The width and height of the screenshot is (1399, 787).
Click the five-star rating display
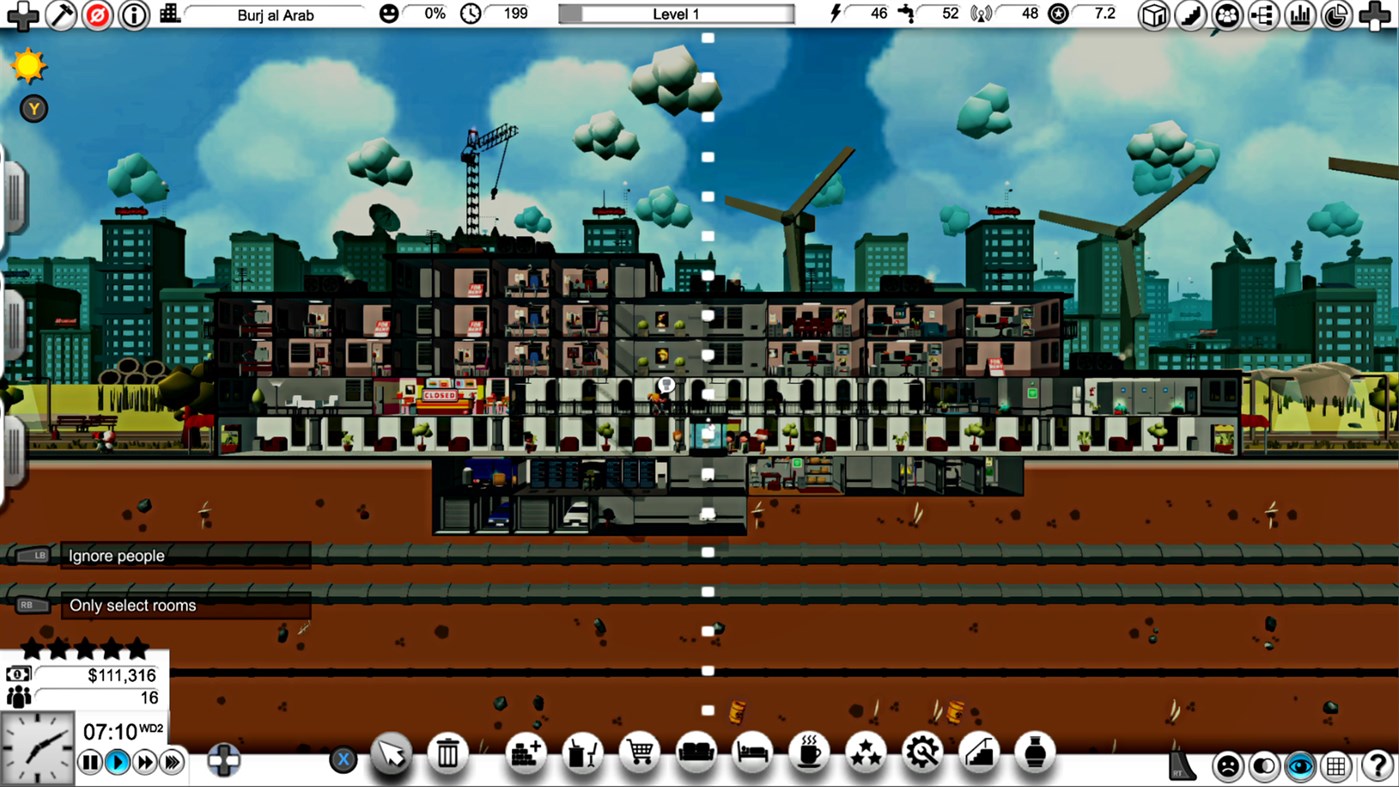(x=84, y=648)
